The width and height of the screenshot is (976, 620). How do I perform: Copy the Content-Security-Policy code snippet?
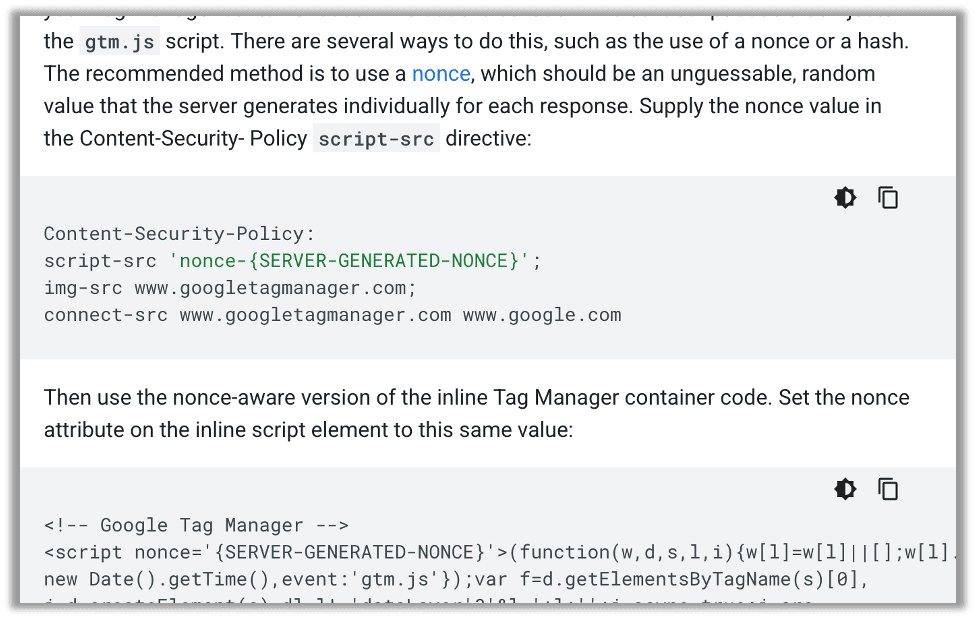[889, 197]
